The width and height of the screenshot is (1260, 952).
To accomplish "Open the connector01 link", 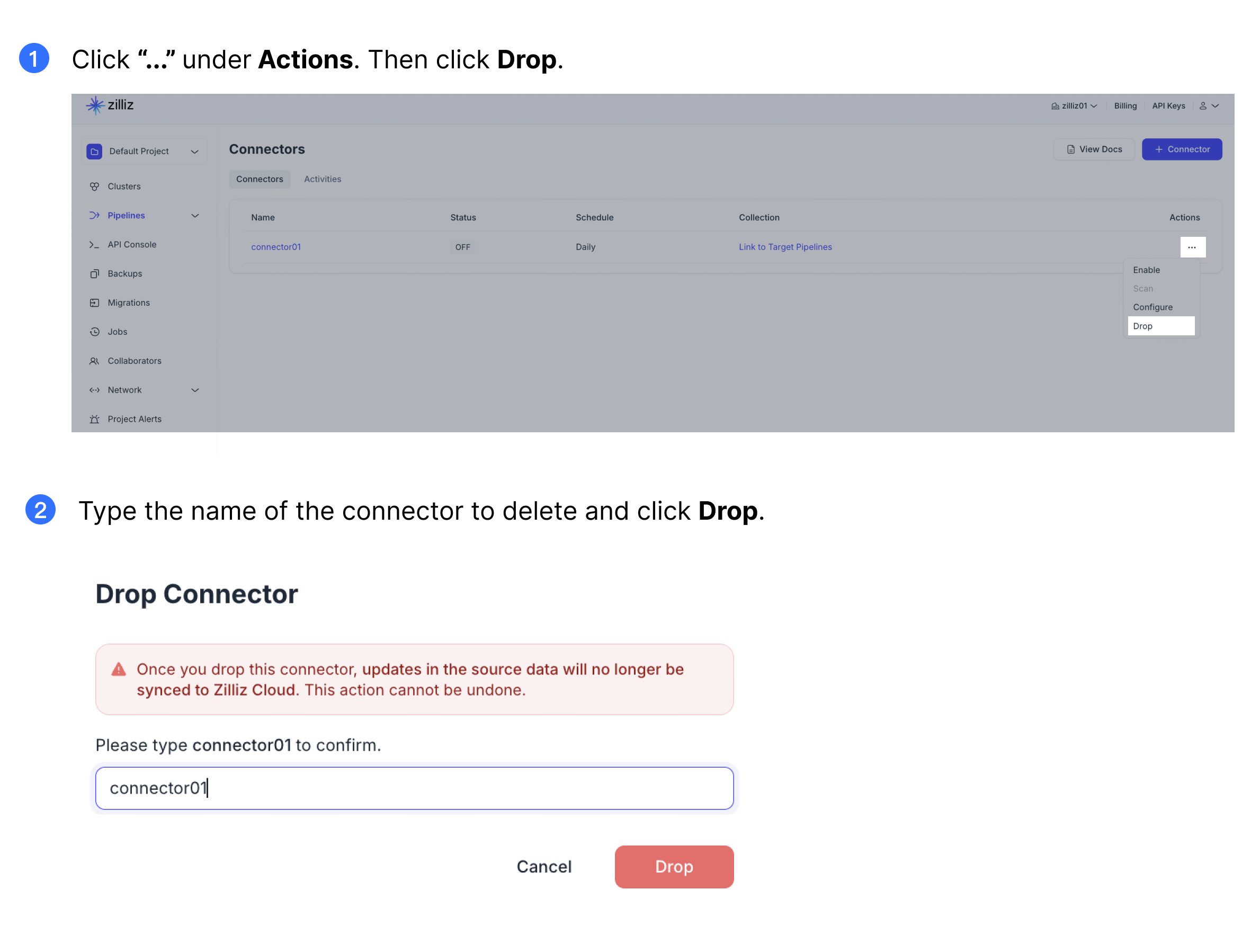I will coord(276,247).
